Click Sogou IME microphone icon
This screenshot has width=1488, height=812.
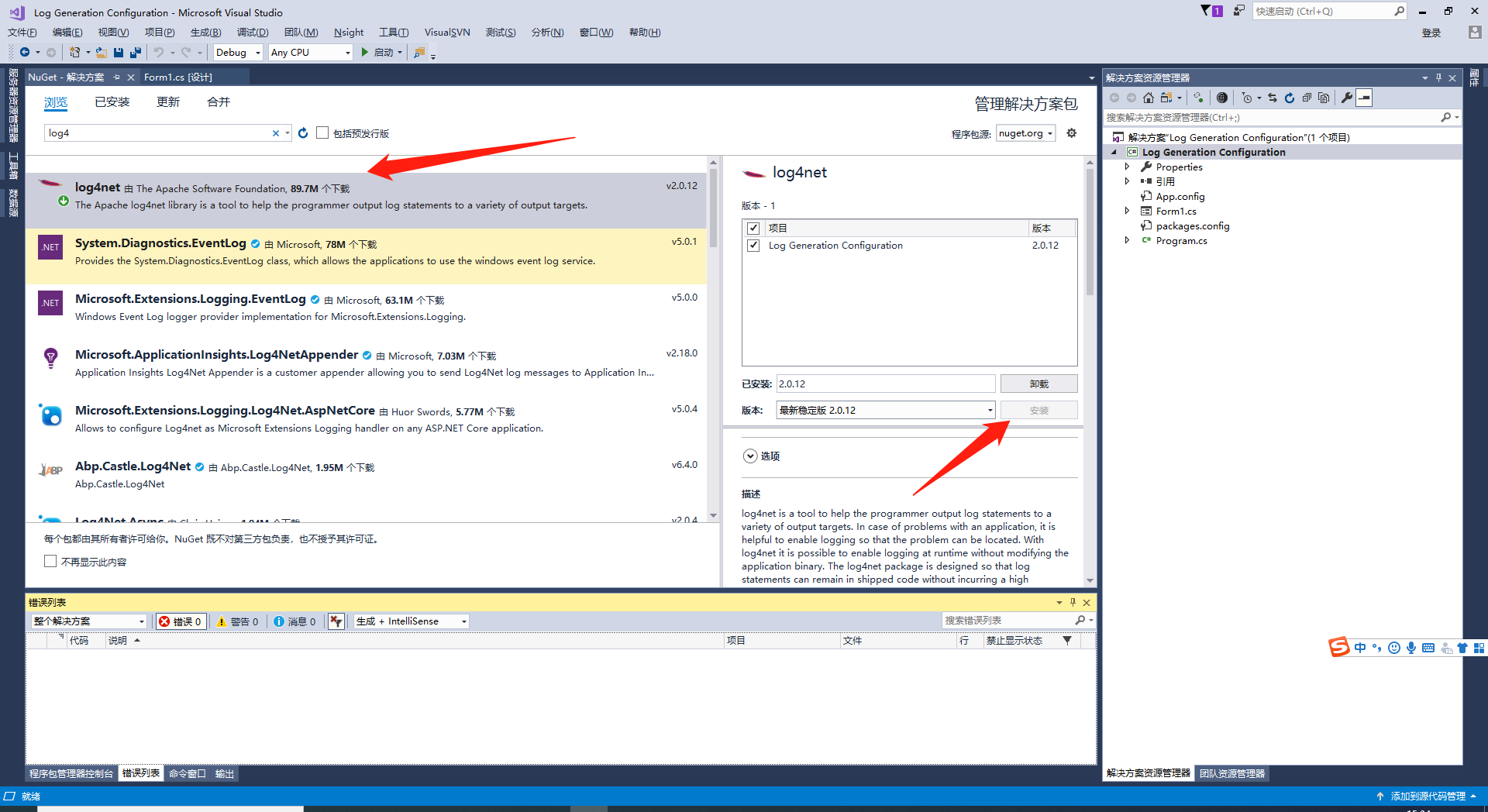pyautogui.click(x=1411, y=648)
